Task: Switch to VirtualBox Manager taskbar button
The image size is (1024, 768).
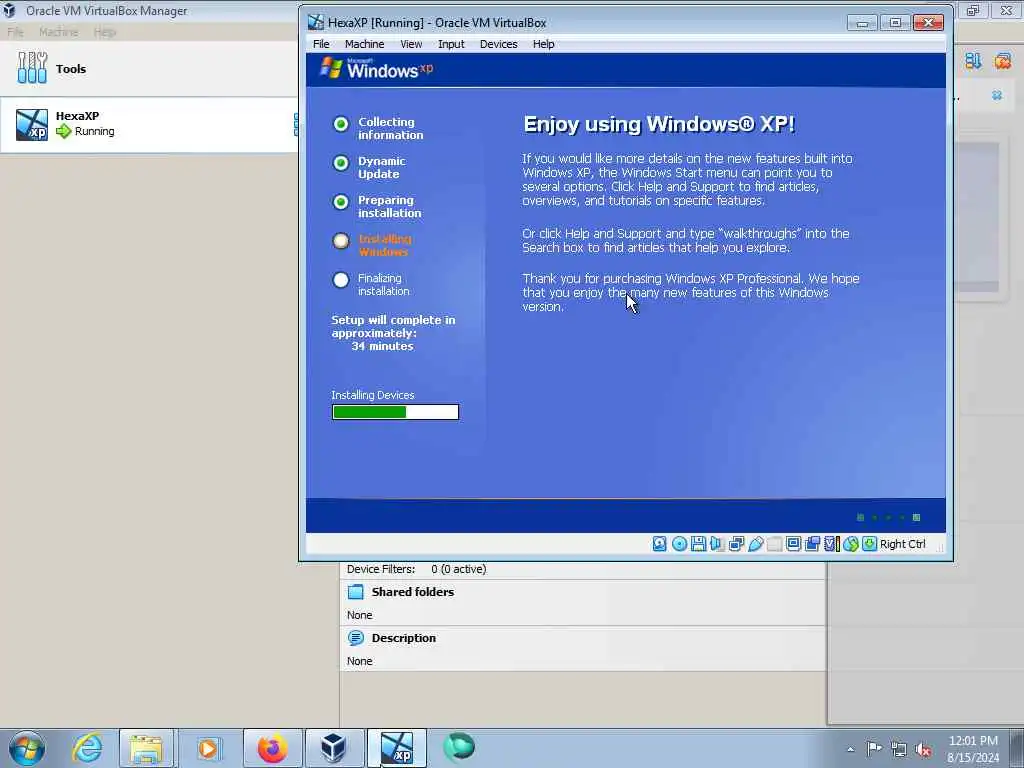Action: coord(334,748)
